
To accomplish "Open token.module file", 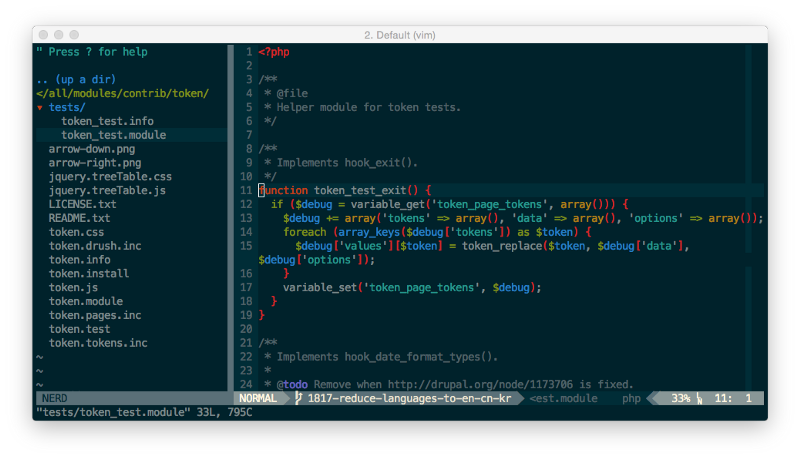I will click(x=86, y=301).
